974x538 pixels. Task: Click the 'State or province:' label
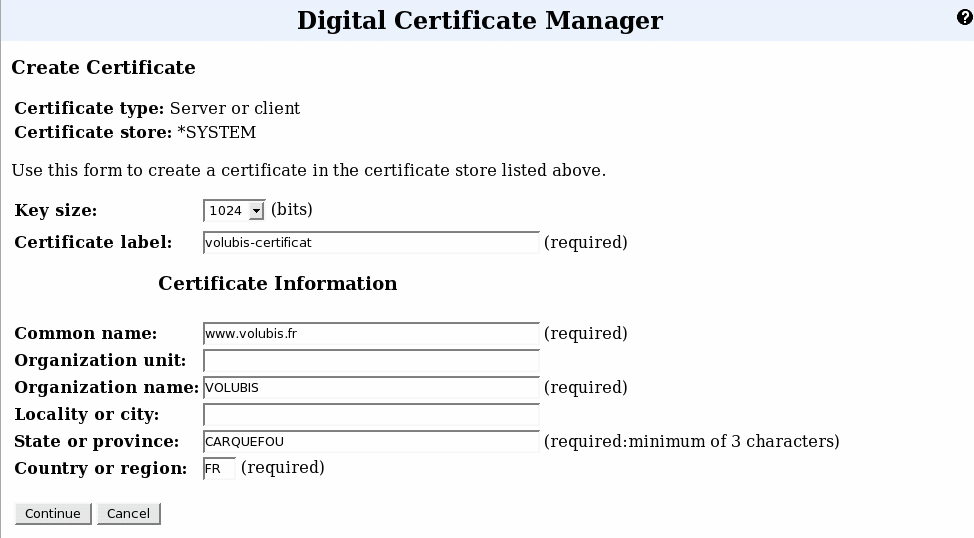pos(96,442)
